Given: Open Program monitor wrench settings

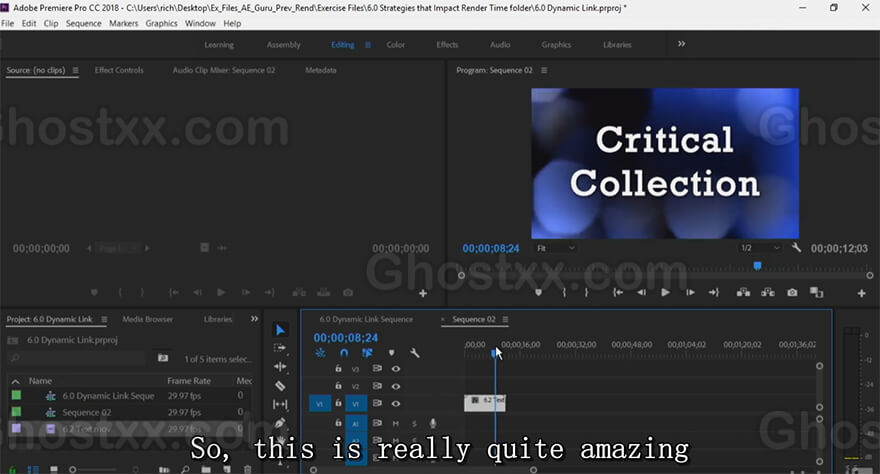Looking at the screenshot, I should pyautogui.click(x=796, y=247).
